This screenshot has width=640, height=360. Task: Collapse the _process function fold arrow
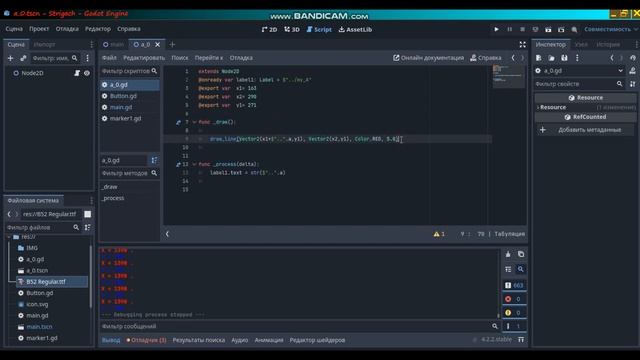194,164
